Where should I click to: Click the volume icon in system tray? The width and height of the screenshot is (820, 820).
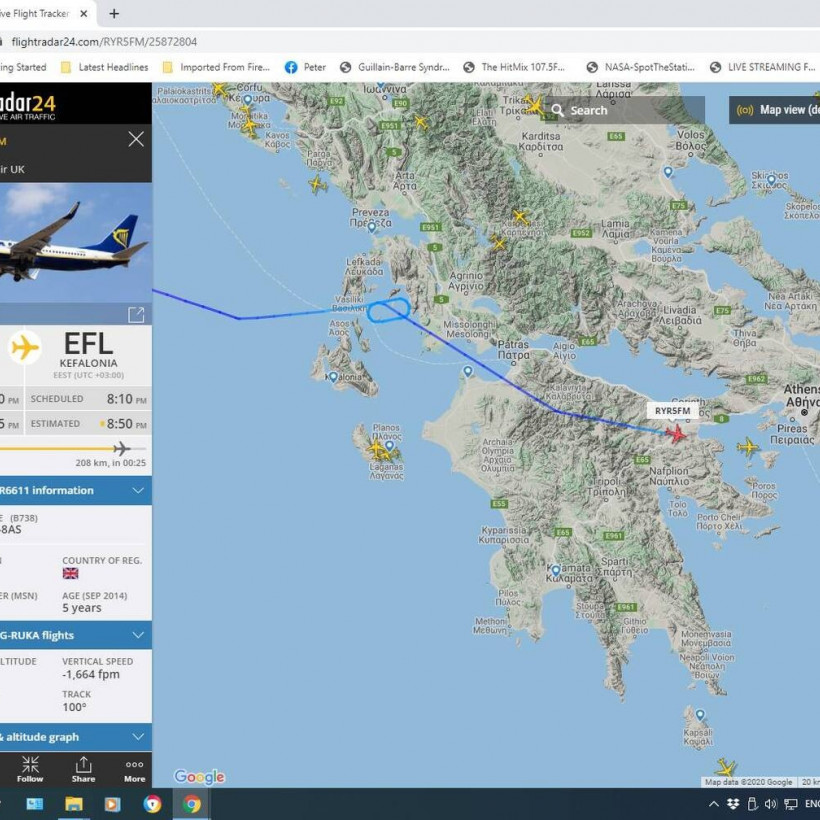[770, 804]
